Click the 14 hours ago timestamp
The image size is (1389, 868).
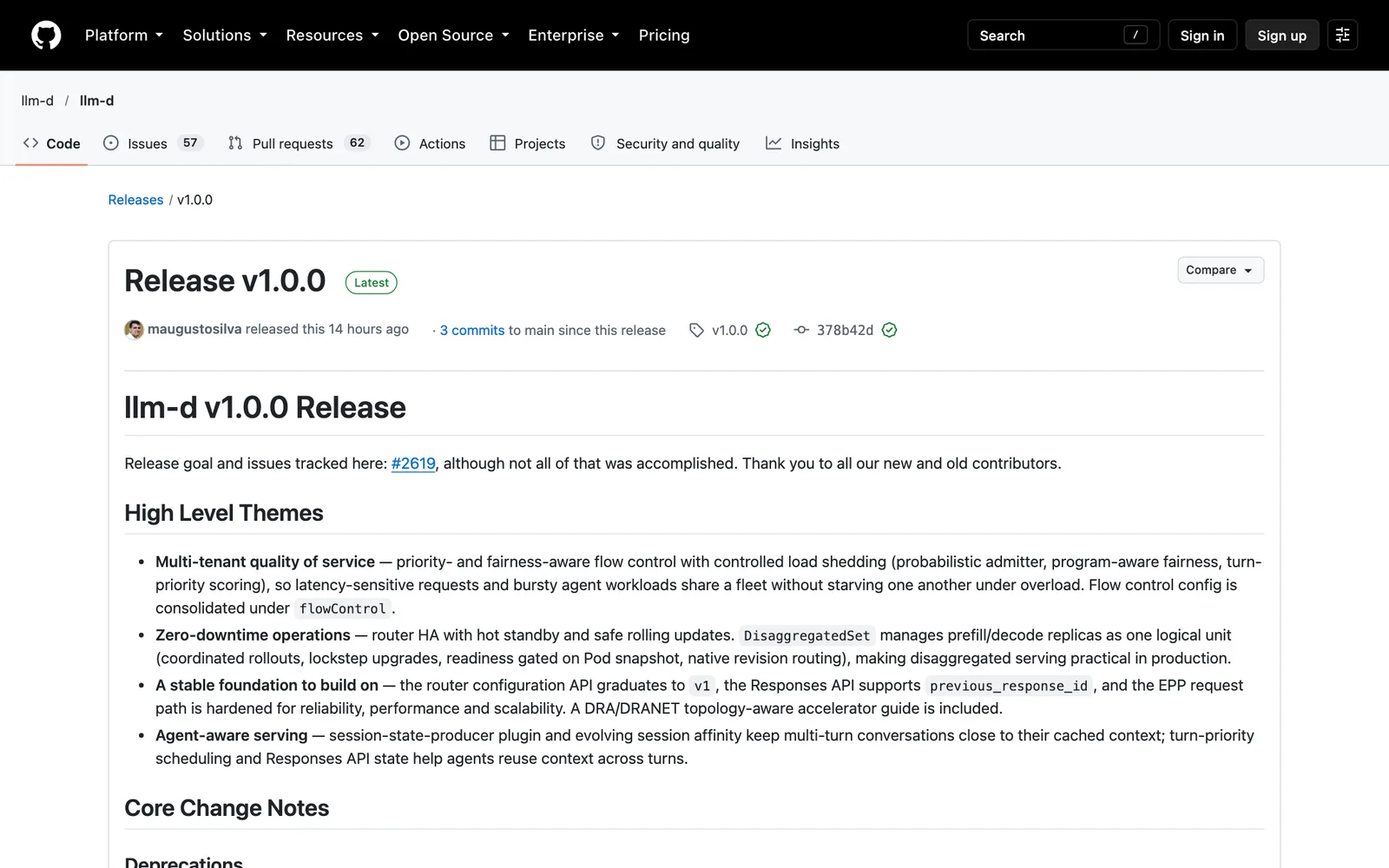(x=368, y=330)
